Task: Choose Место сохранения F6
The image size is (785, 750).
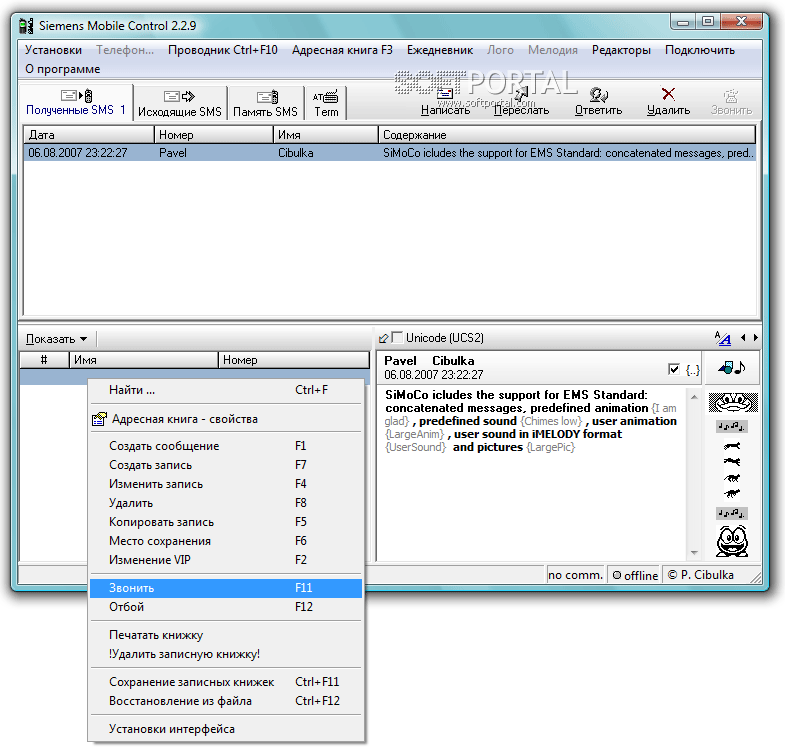Action: pyautogui.click(x=226, y=541)
